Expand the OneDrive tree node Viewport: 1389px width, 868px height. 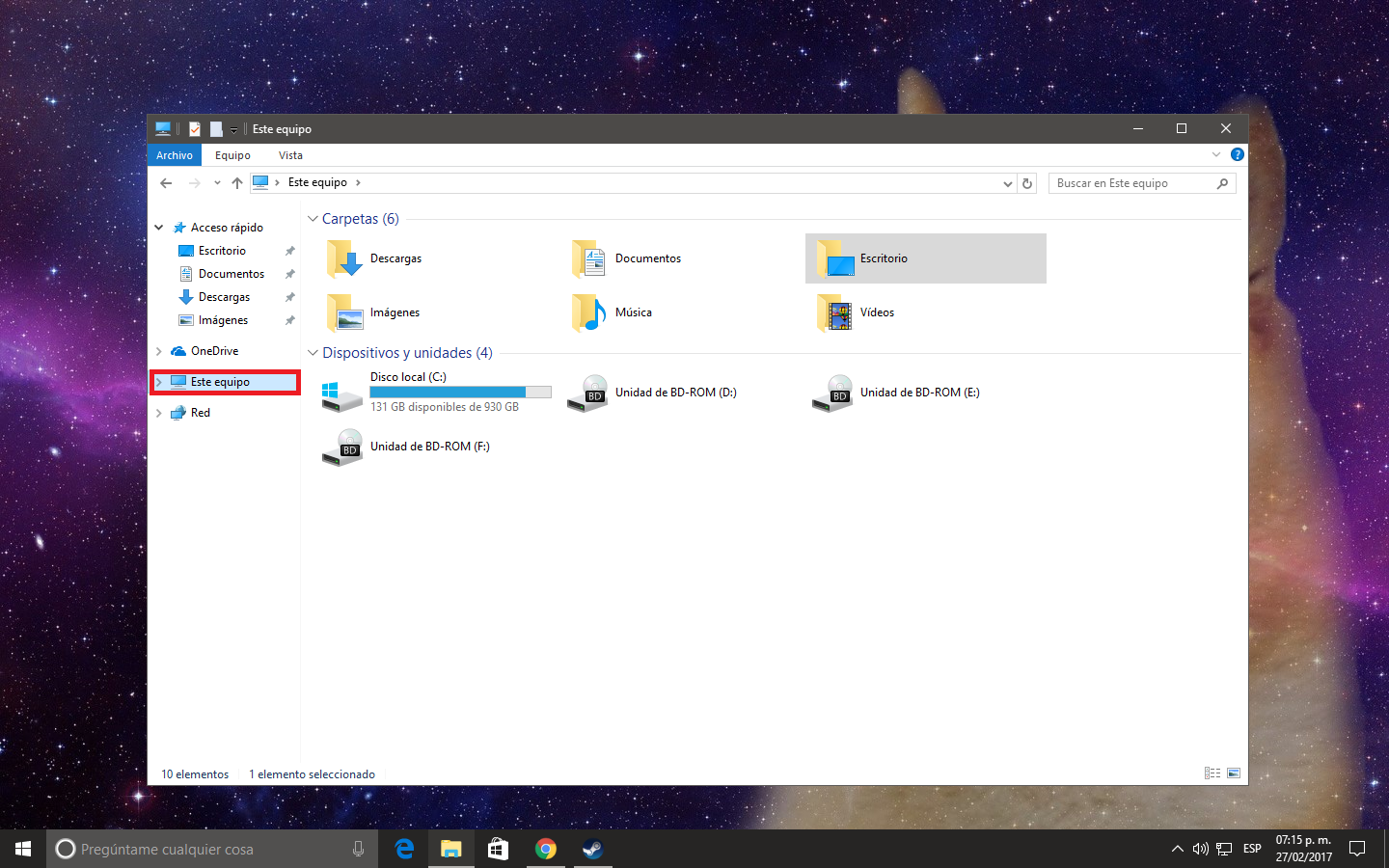point(159,351)
